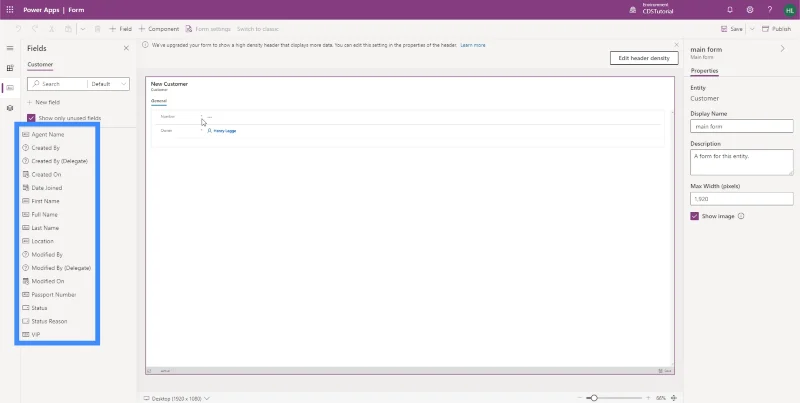Open the Save options dropdown arrow

[752, 29]
